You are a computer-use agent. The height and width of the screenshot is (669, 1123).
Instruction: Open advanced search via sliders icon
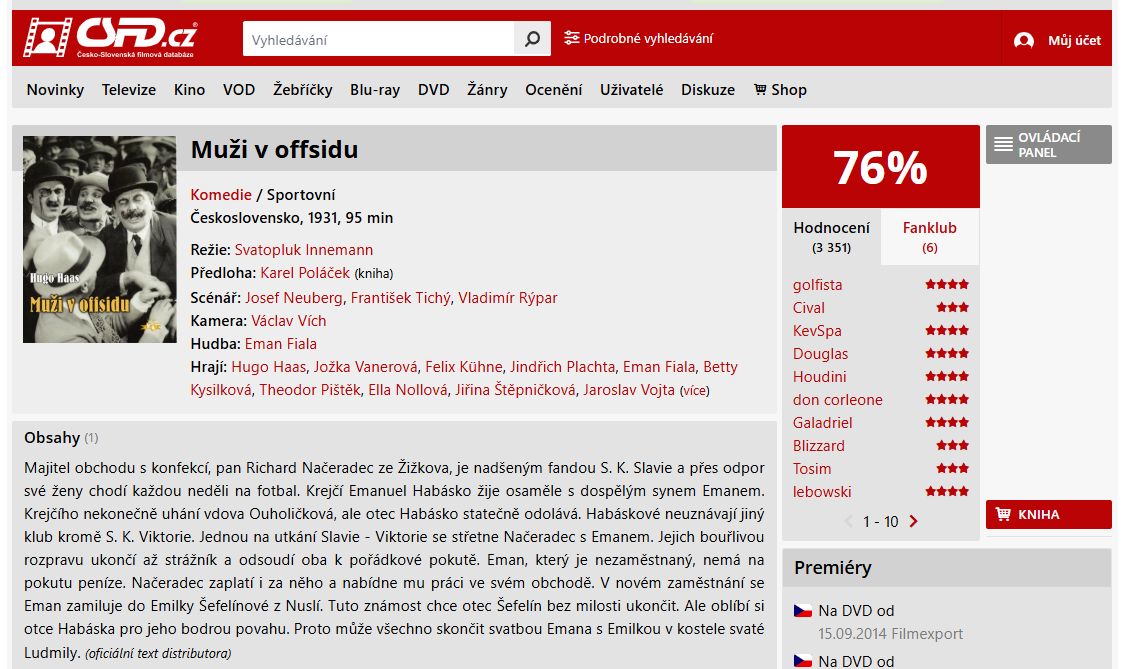(x=571, y=38)
